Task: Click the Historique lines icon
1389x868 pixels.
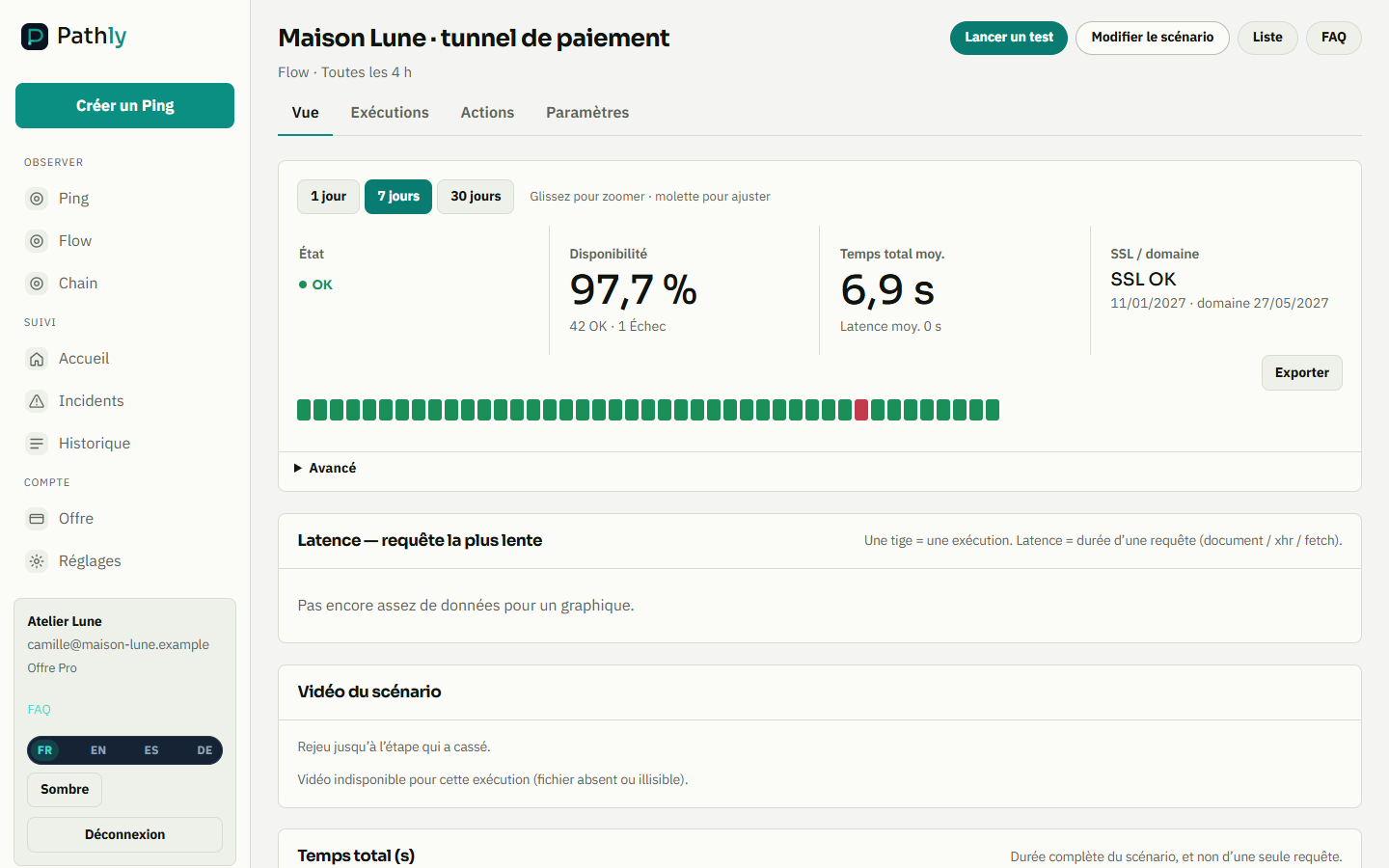Action: pos(37,444)
